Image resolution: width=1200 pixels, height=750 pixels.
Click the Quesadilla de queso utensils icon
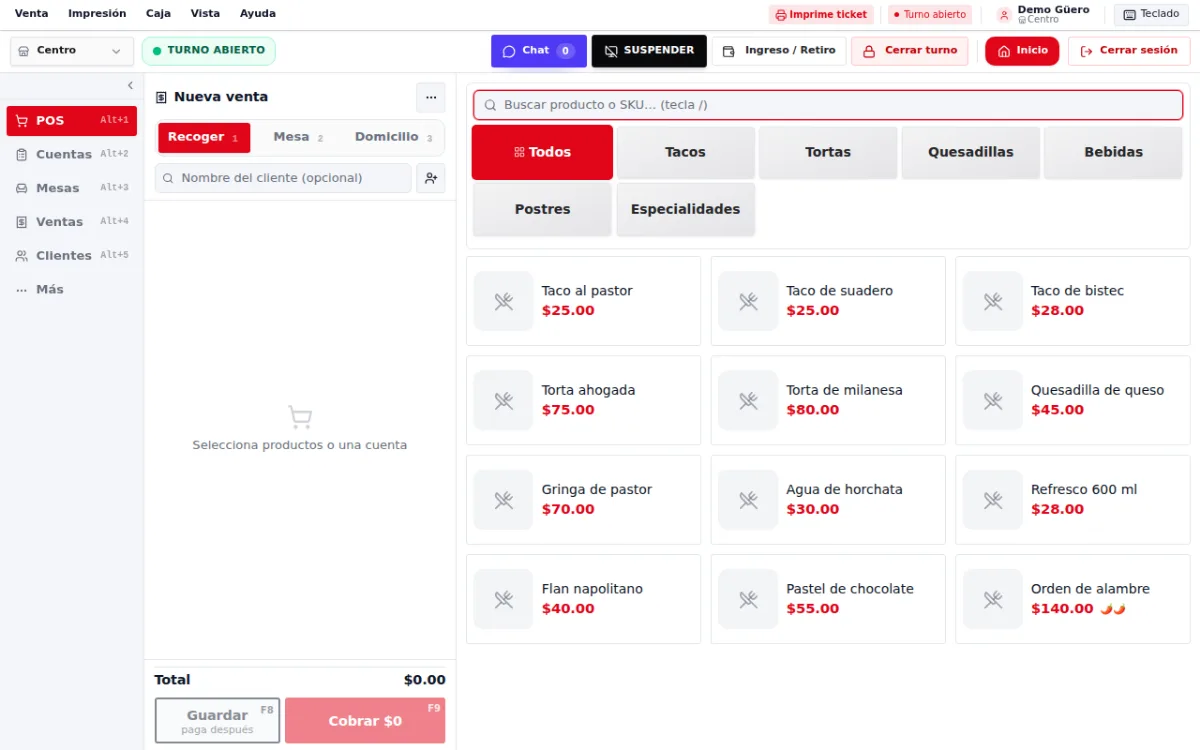(x=993, y=400)
